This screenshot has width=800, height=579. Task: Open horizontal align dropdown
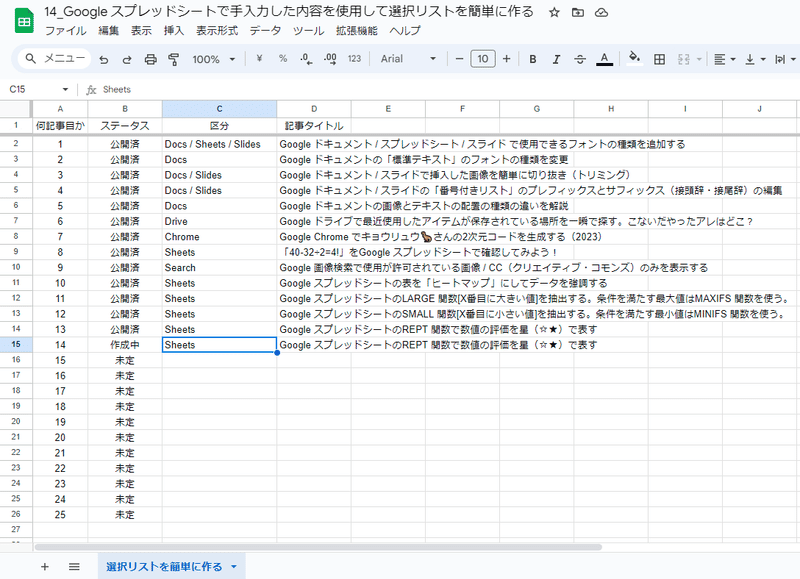(724, 59)
